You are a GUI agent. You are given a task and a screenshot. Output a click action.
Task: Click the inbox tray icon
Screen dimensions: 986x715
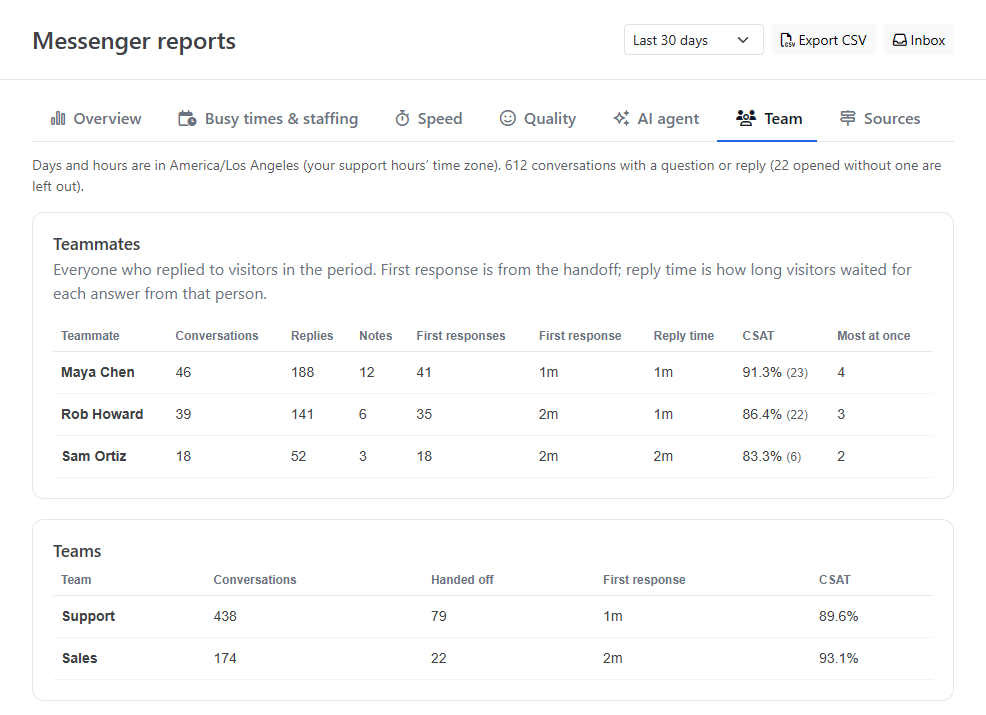coord(900,40)
